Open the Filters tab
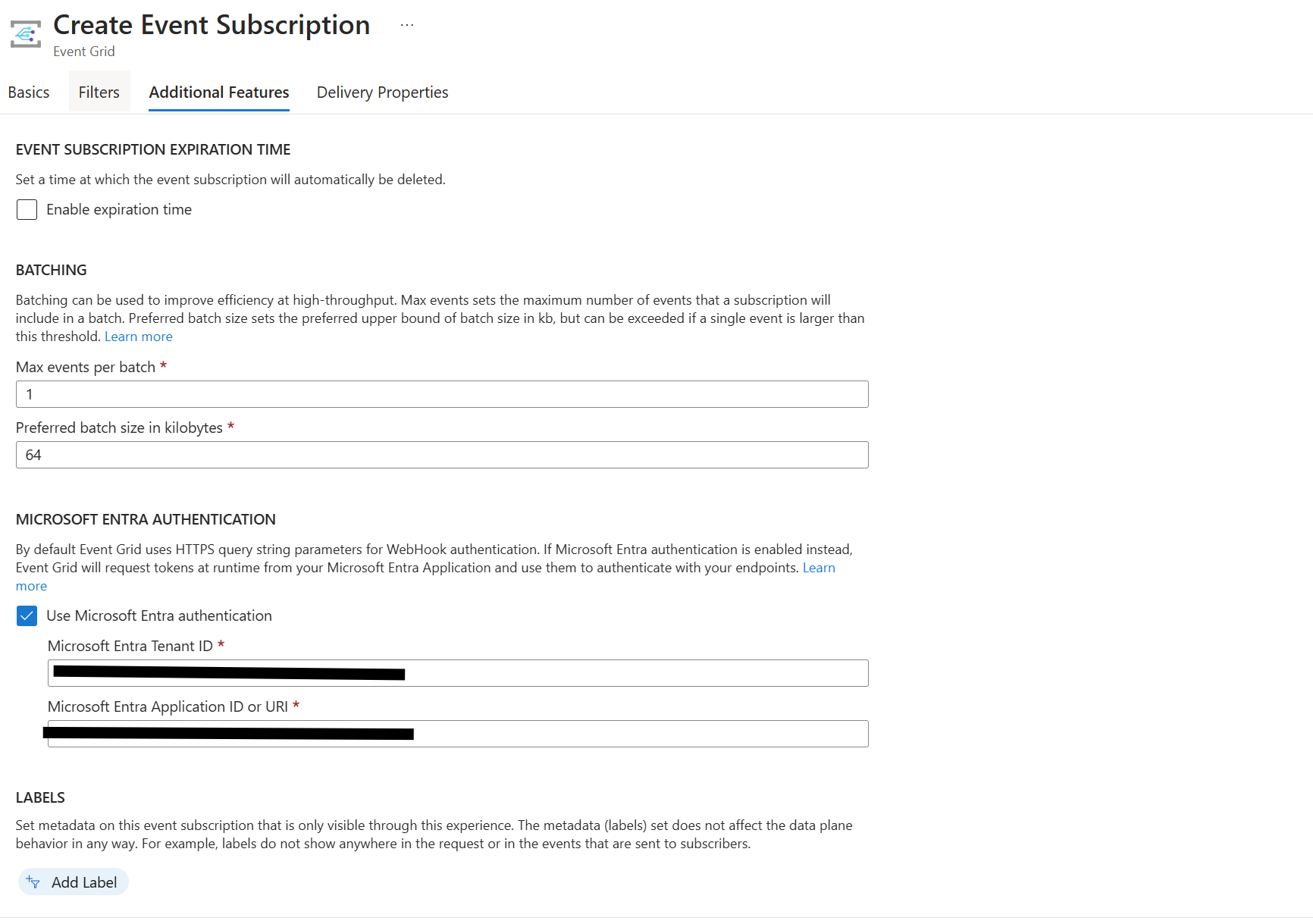The image size is (1313, 924). 99,92
